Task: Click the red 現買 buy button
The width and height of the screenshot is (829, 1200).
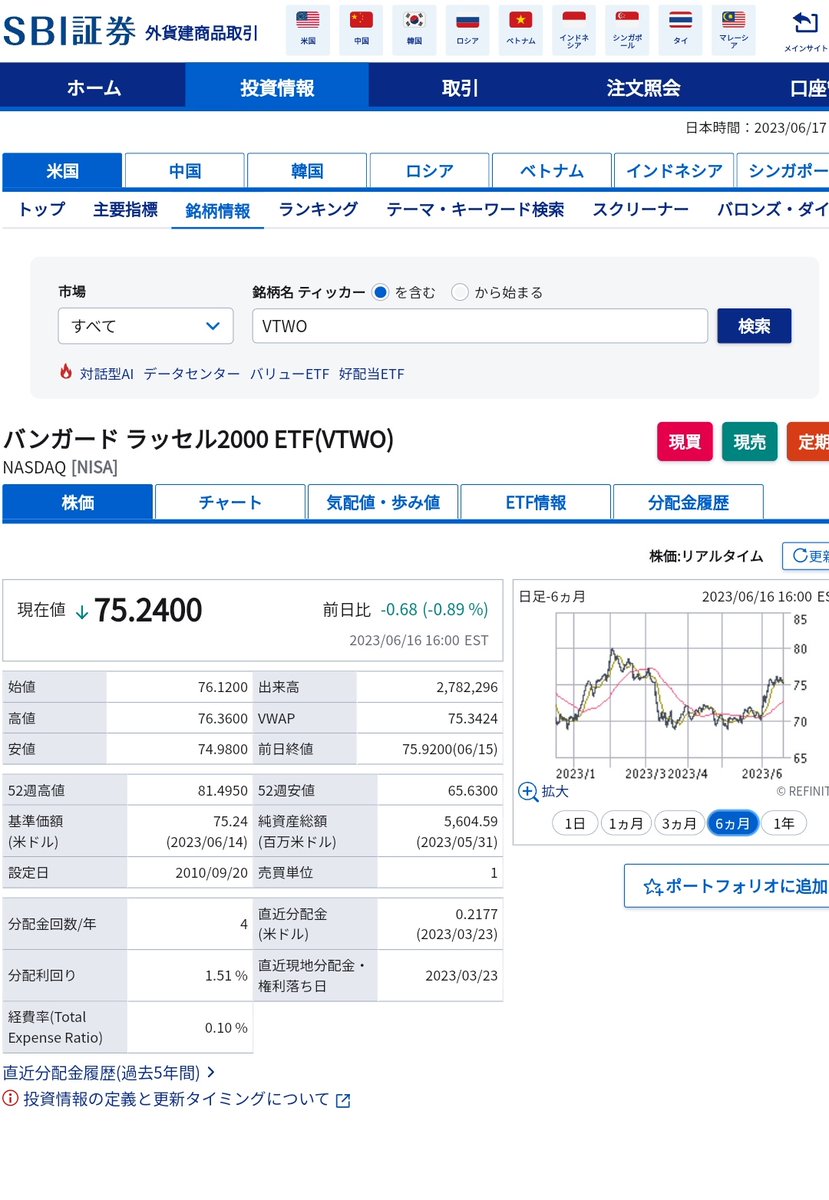Action: 685,442
